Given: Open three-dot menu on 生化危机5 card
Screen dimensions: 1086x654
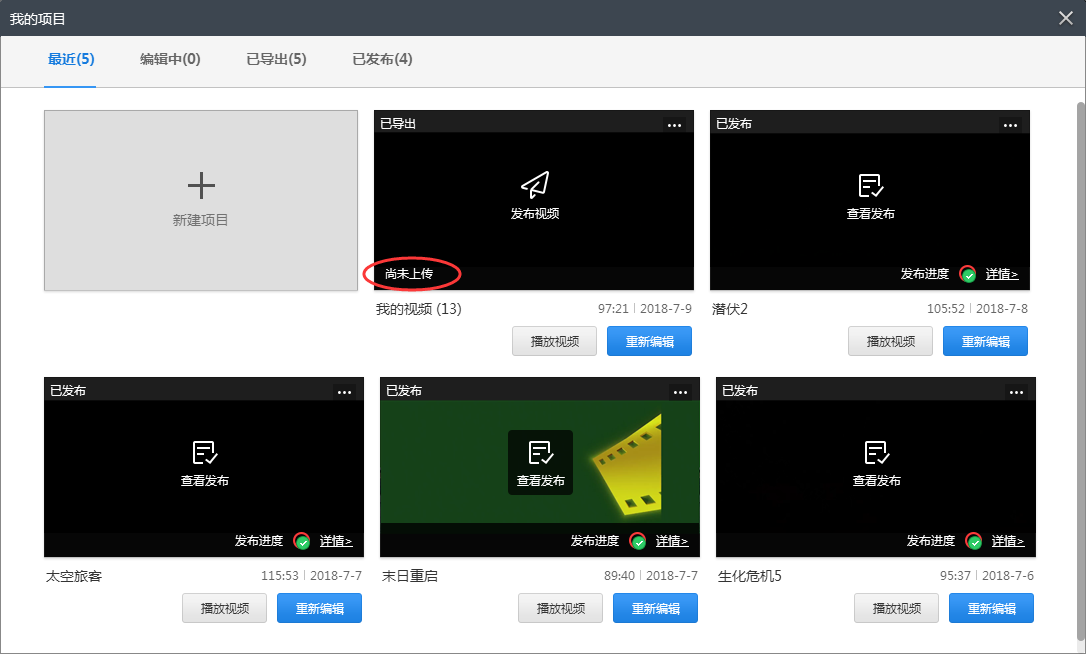Looking at the screenshot, I should [1016, 392].
